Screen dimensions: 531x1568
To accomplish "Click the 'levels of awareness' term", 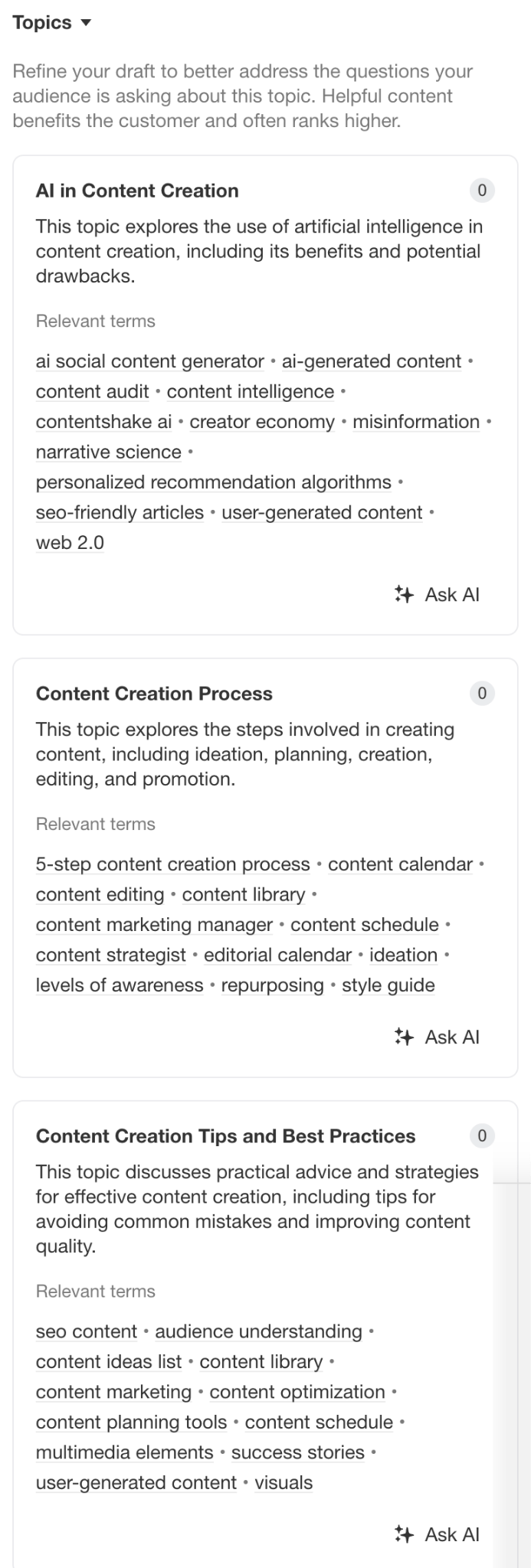I will [120, 985].
